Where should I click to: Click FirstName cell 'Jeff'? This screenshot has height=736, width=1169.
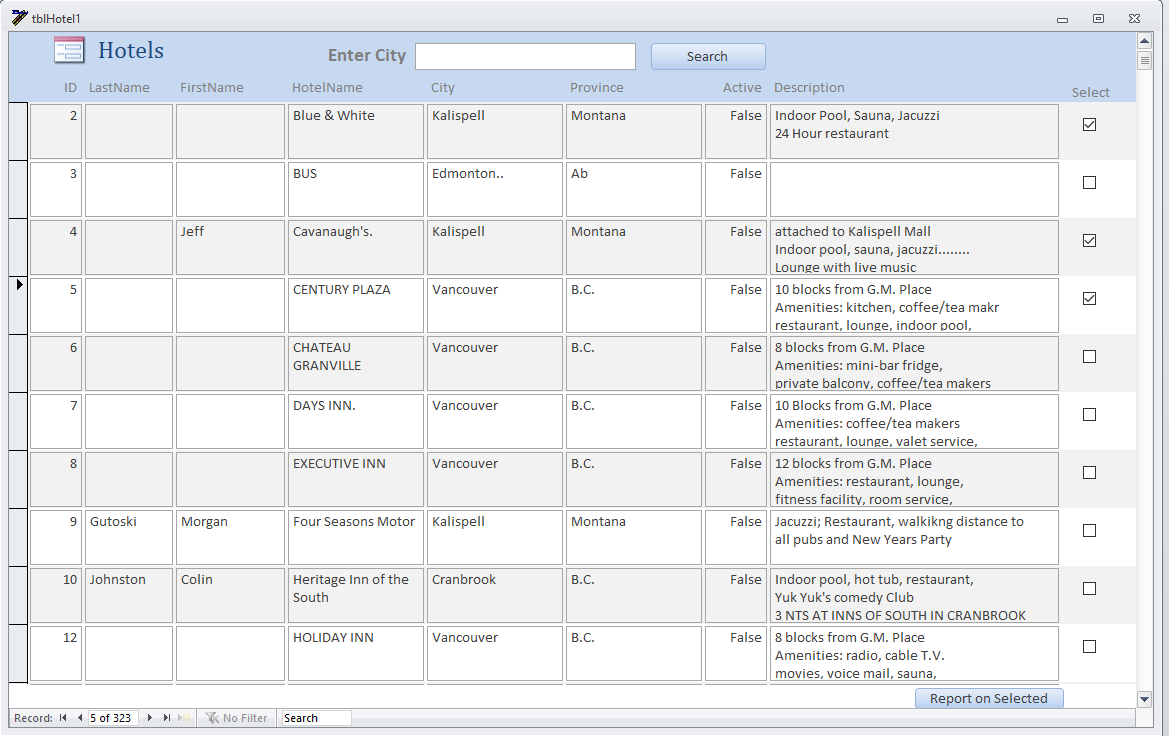[230, 248]
